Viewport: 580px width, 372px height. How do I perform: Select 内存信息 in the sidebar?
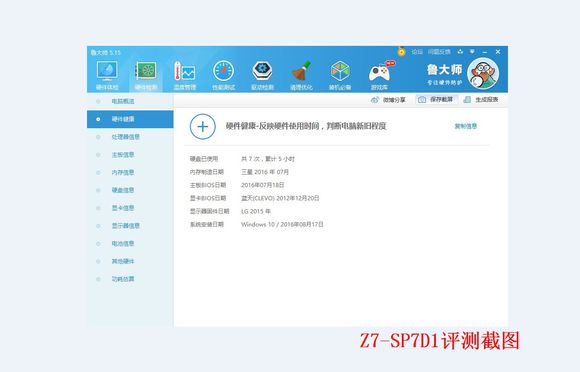pos(130,172)
